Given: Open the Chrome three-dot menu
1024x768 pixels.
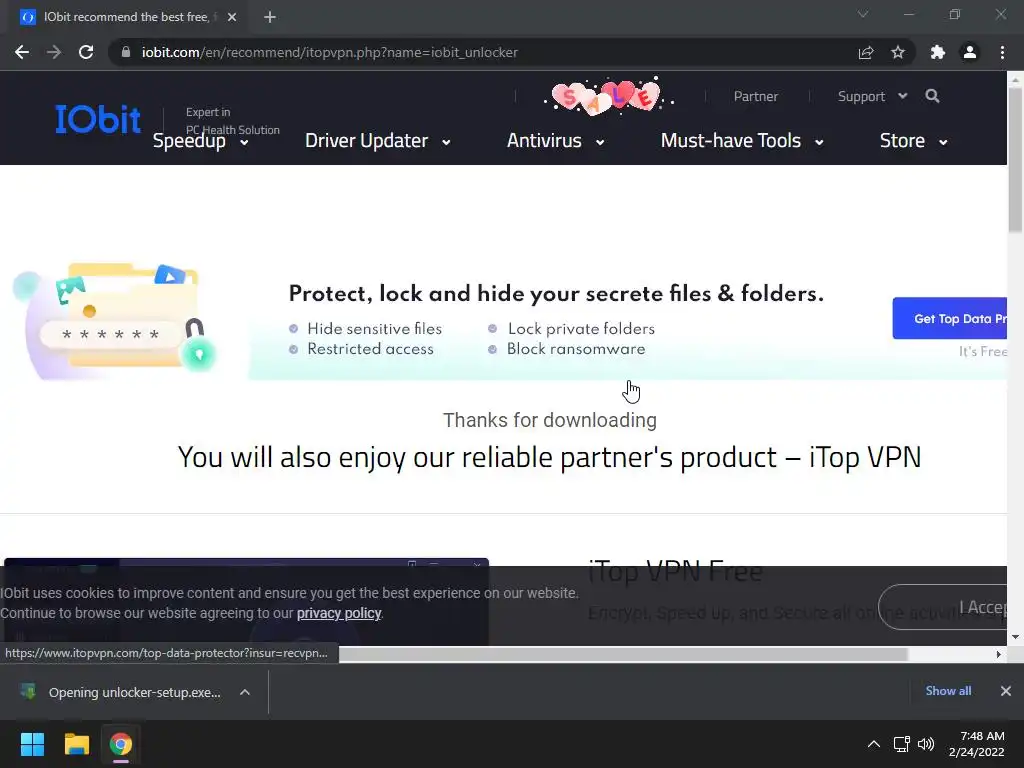Looking at the screenshot, I should tap(1002, 52).
